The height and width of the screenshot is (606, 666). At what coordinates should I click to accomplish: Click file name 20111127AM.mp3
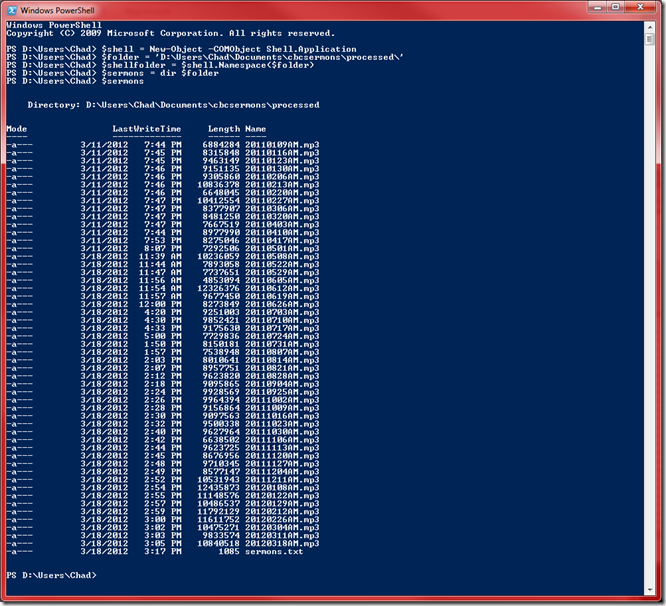[282, 464]
